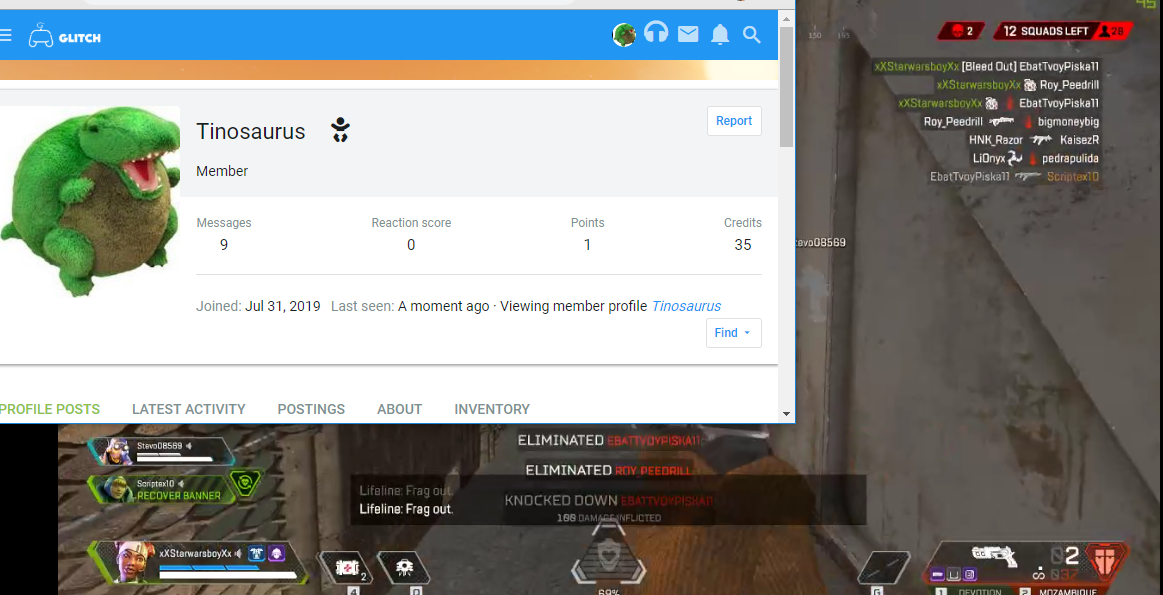View the Inventory tab
Image resolution: width=1163 pixels, height=595 pixels.
point(492,409)
